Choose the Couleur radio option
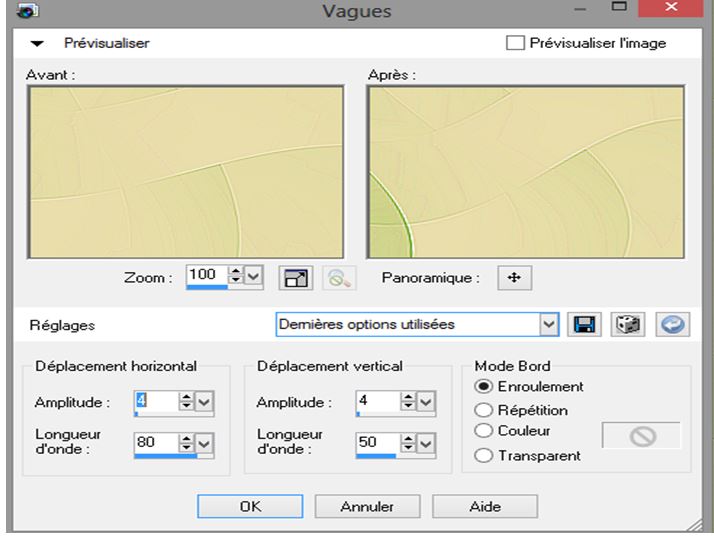The height and width of the screenshot is (536, 714). (483, 431)
